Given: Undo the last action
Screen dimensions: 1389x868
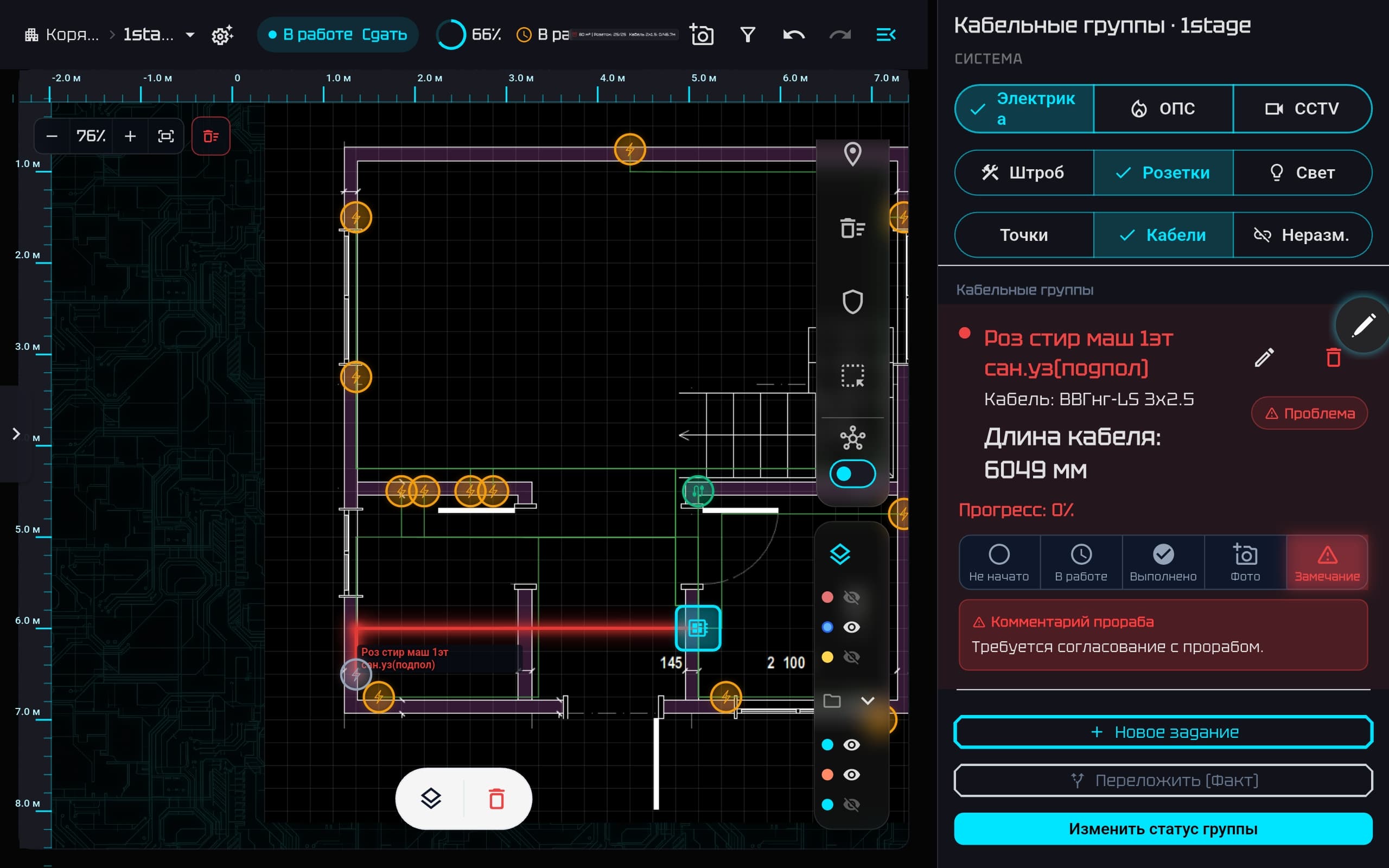Looking at the screenshot, I should [x=794, y=35].
